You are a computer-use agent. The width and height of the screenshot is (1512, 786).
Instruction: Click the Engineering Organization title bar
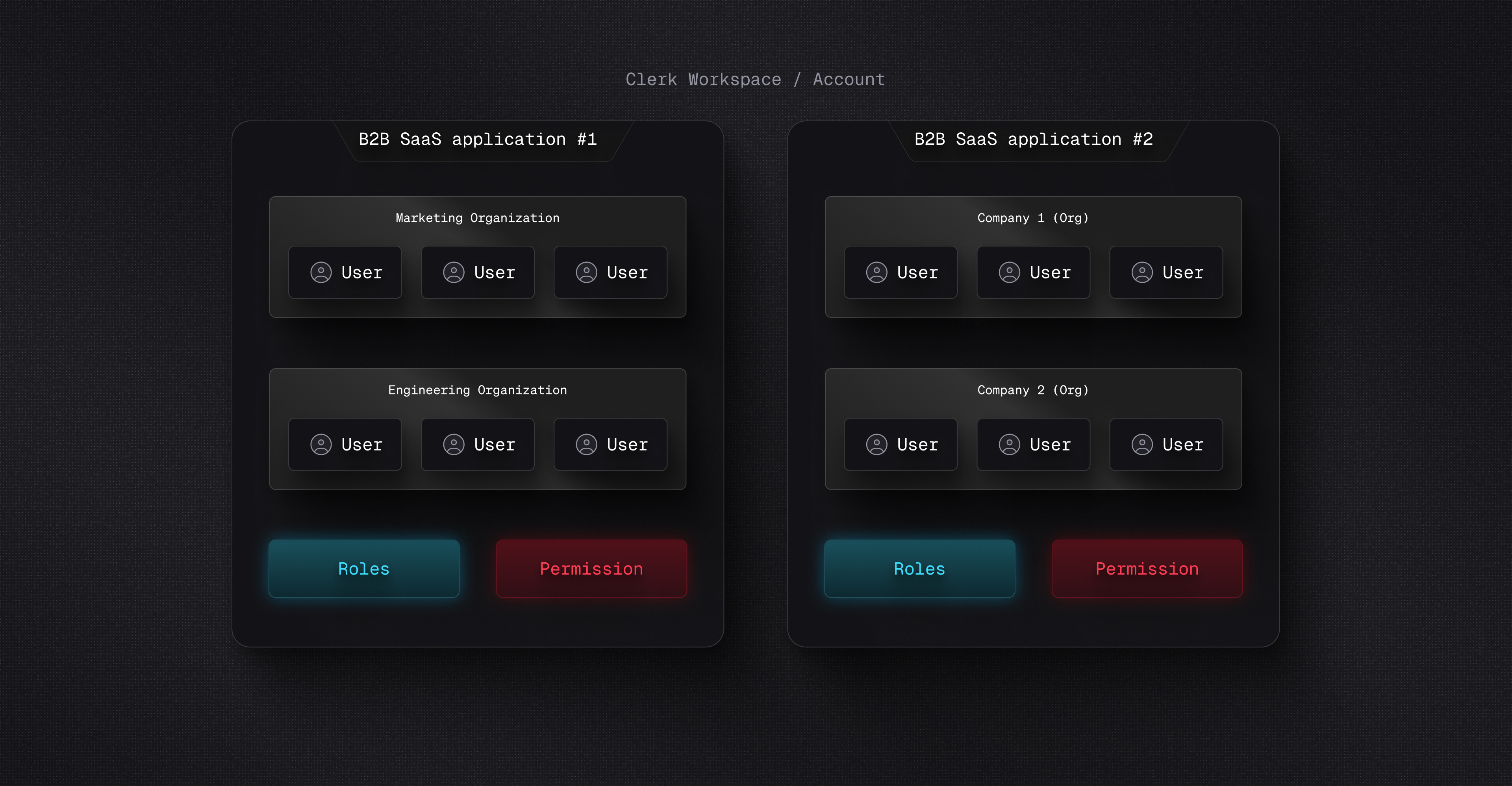[477, 389]
